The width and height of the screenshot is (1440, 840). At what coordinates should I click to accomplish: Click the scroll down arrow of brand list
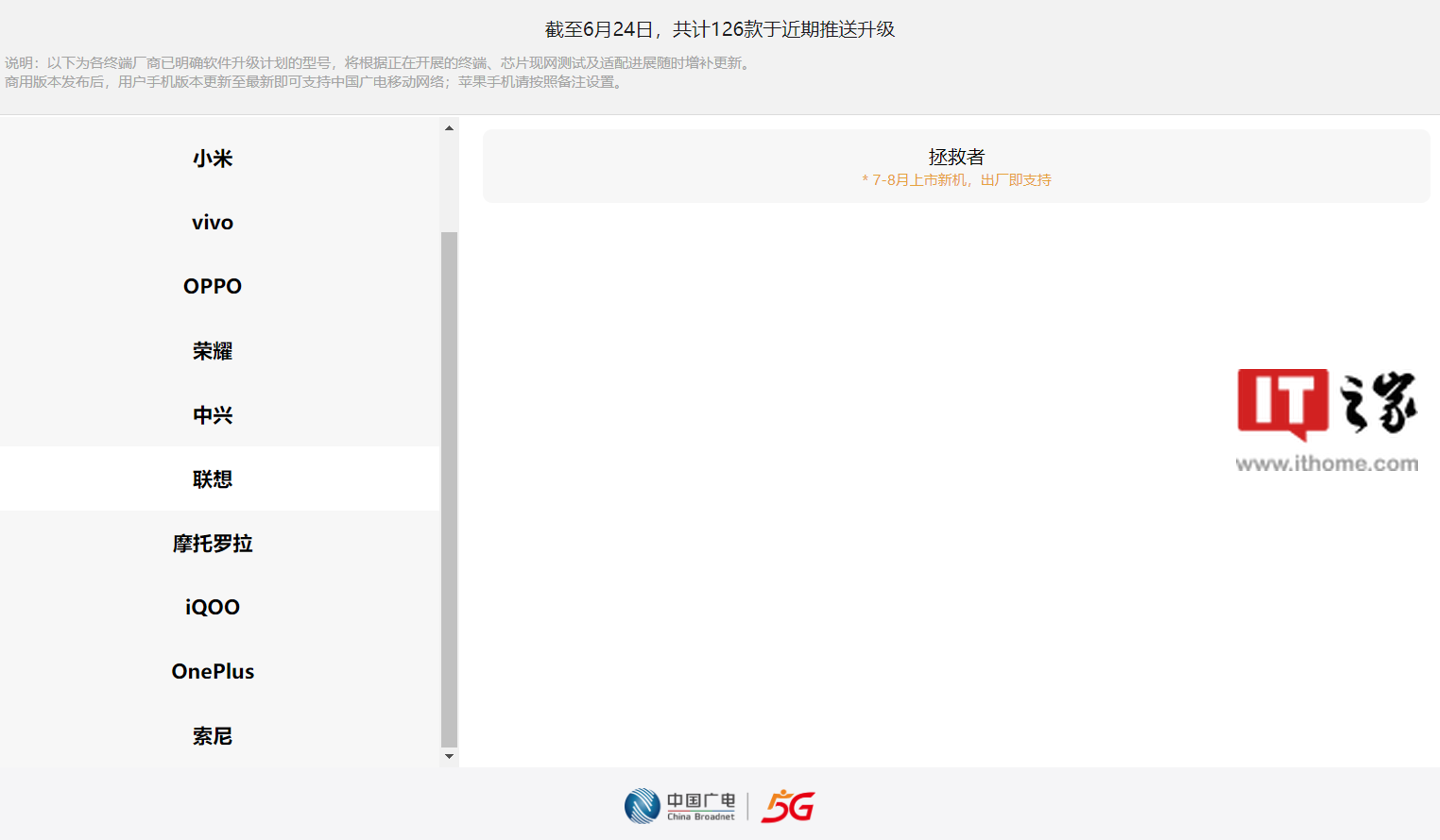click(x=449, y=757)
